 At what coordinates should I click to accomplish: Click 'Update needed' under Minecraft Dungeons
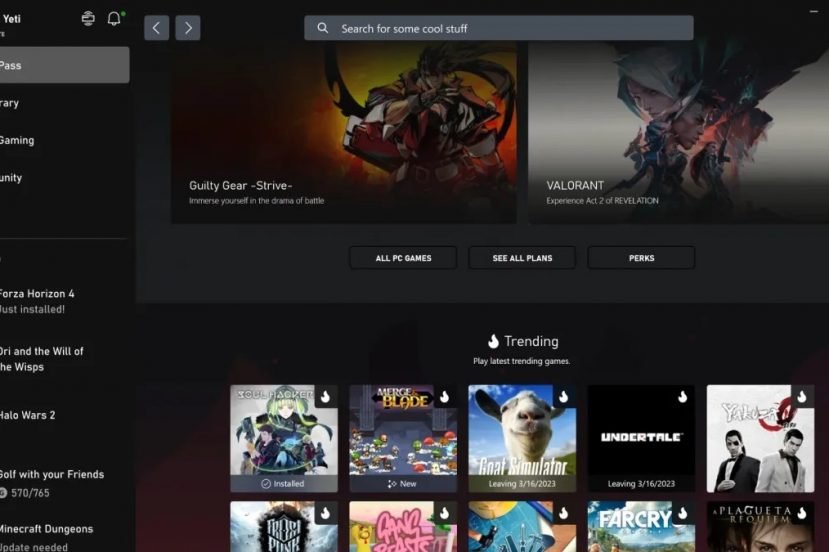coord(34,547)
